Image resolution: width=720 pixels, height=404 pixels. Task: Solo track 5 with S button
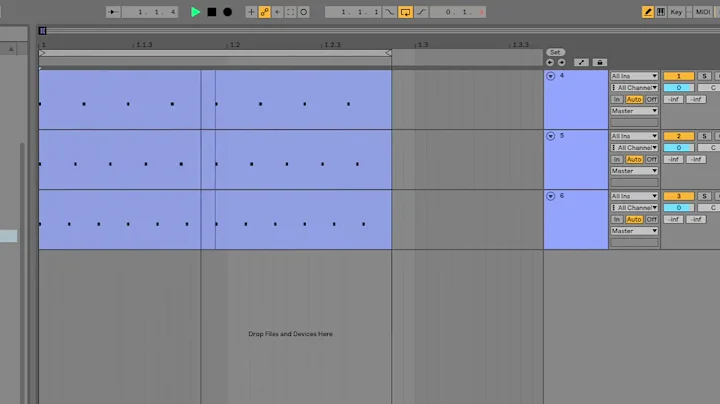click(x=704, y=136)
